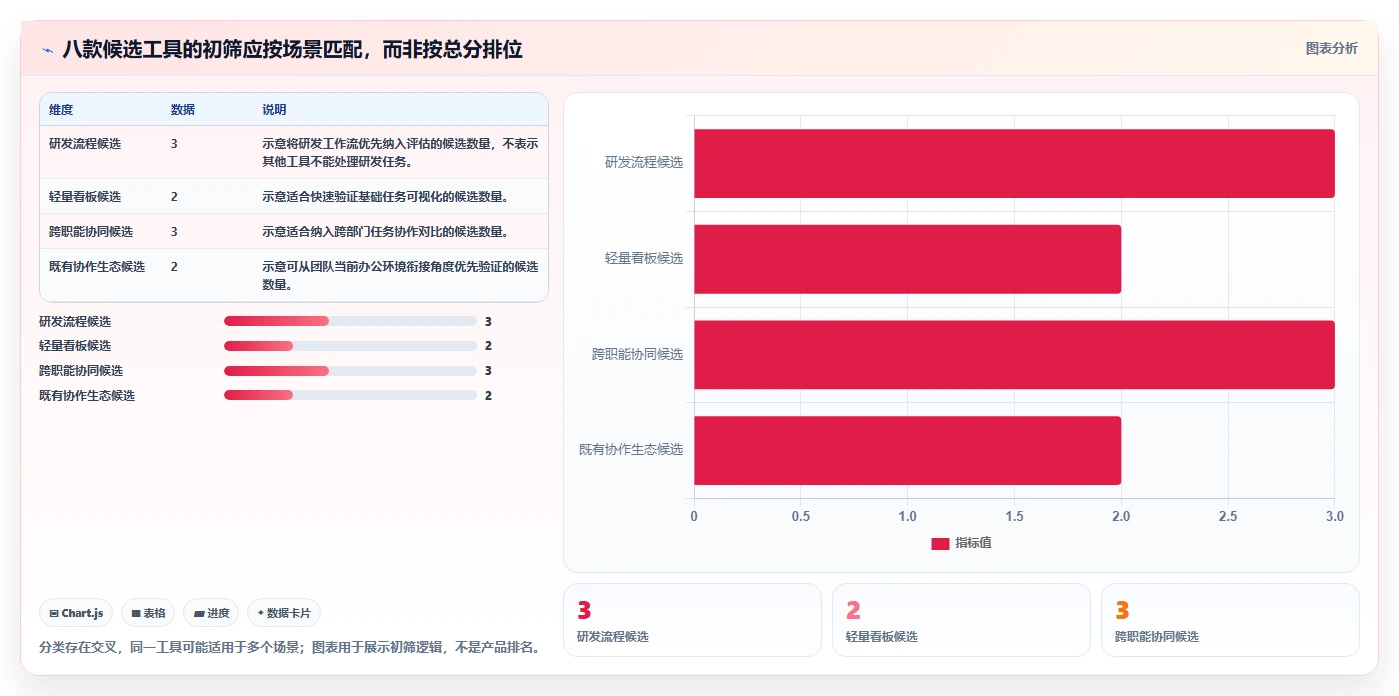The height and width of the screenshot is (696, 1399).
Task: Open the 轻量看板候选 data card
Action: pos(961,620)
